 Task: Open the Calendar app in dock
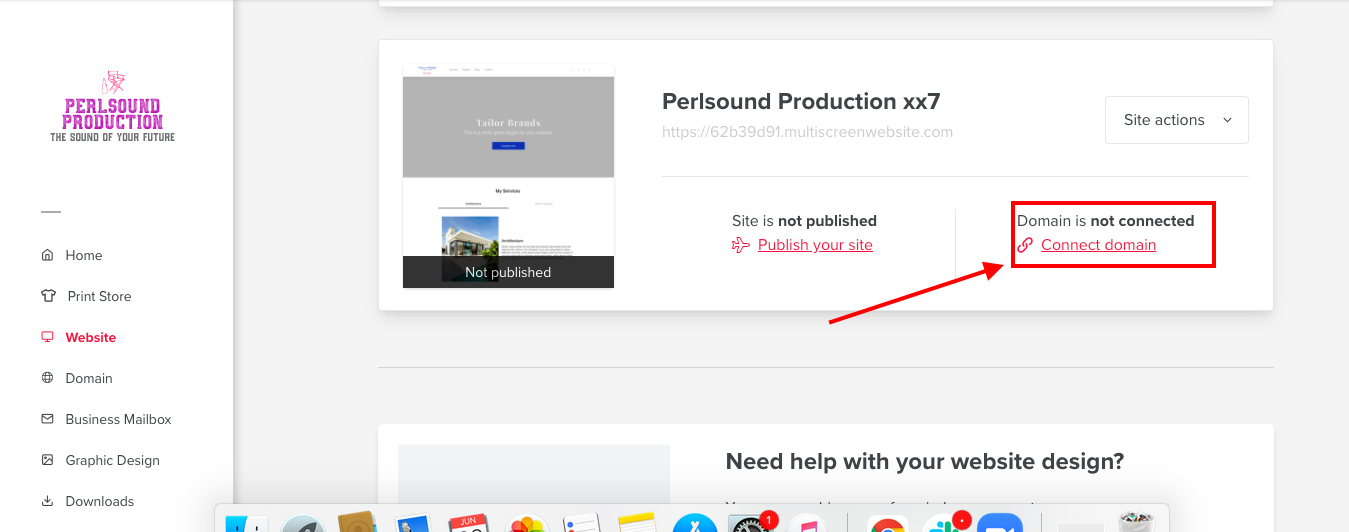pos(468,524)
